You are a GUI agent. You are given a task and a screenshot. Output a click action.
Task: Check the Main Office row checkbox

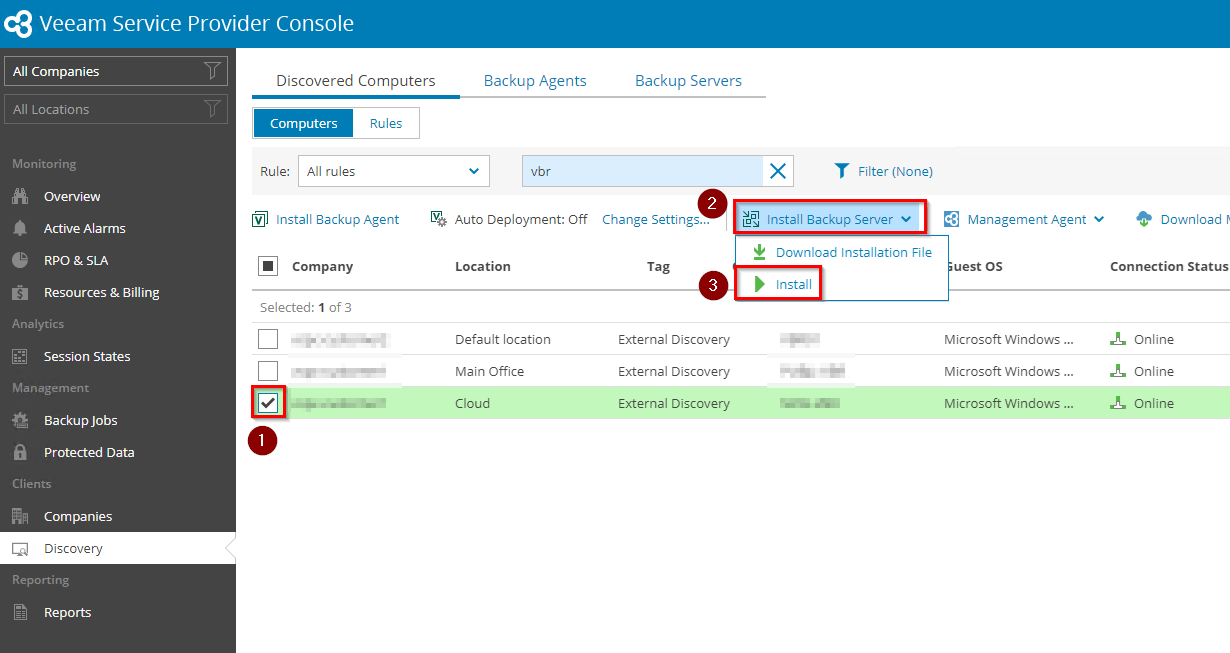pyautogui.click(x=268, y=371)
